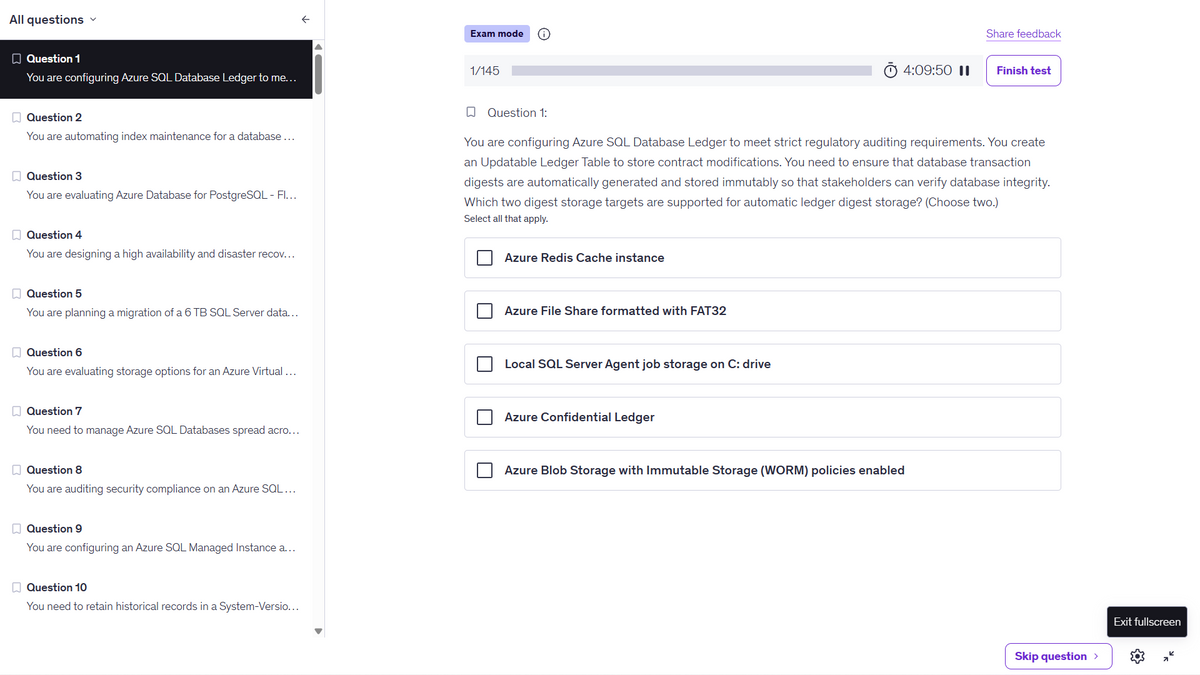Screen dimensions: 1200x675
Task: Click the stopwatch timer icon
Action: 890,71
